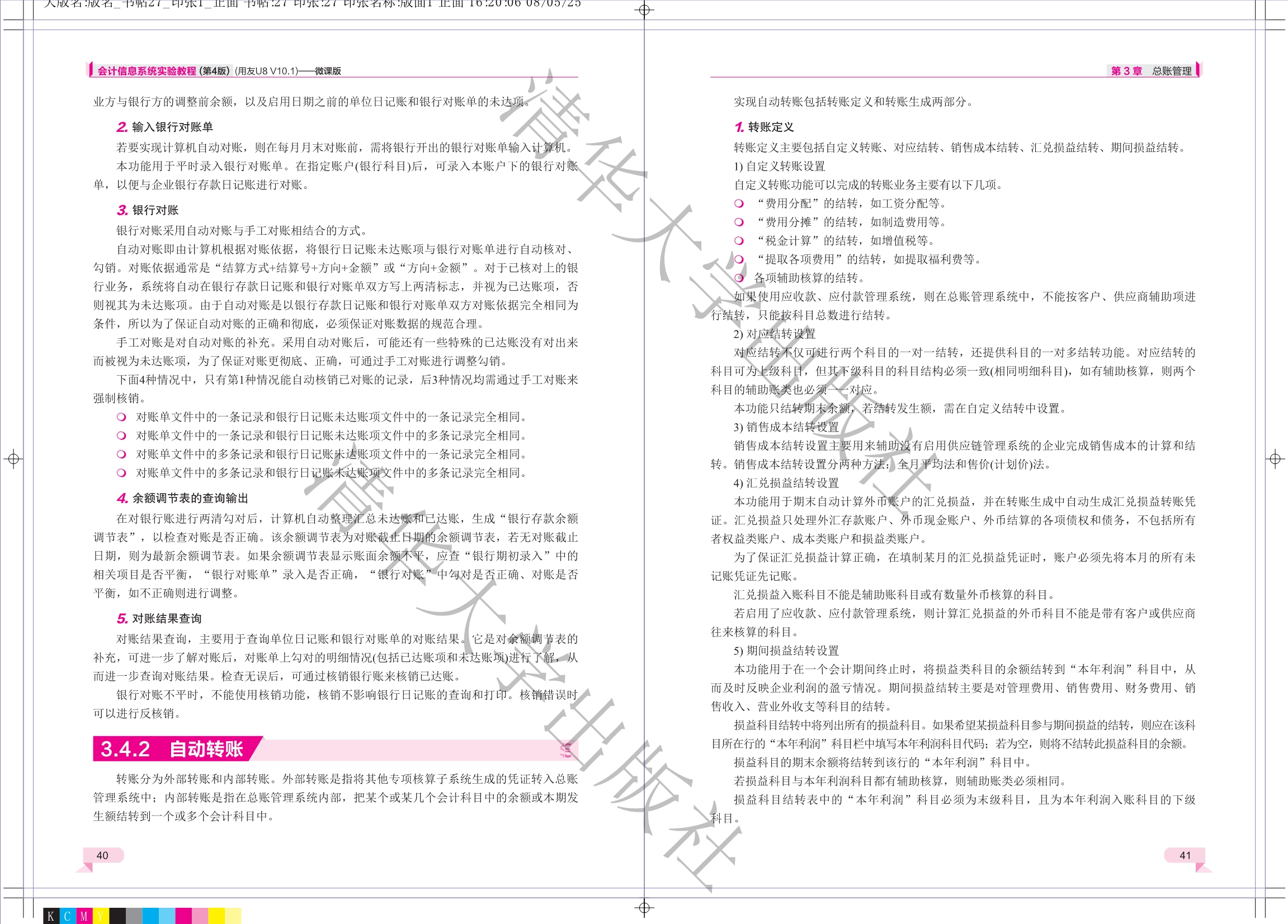Click the magenta M swatch in color bar
The image size is (1288, 924).
tap(84, 916)
